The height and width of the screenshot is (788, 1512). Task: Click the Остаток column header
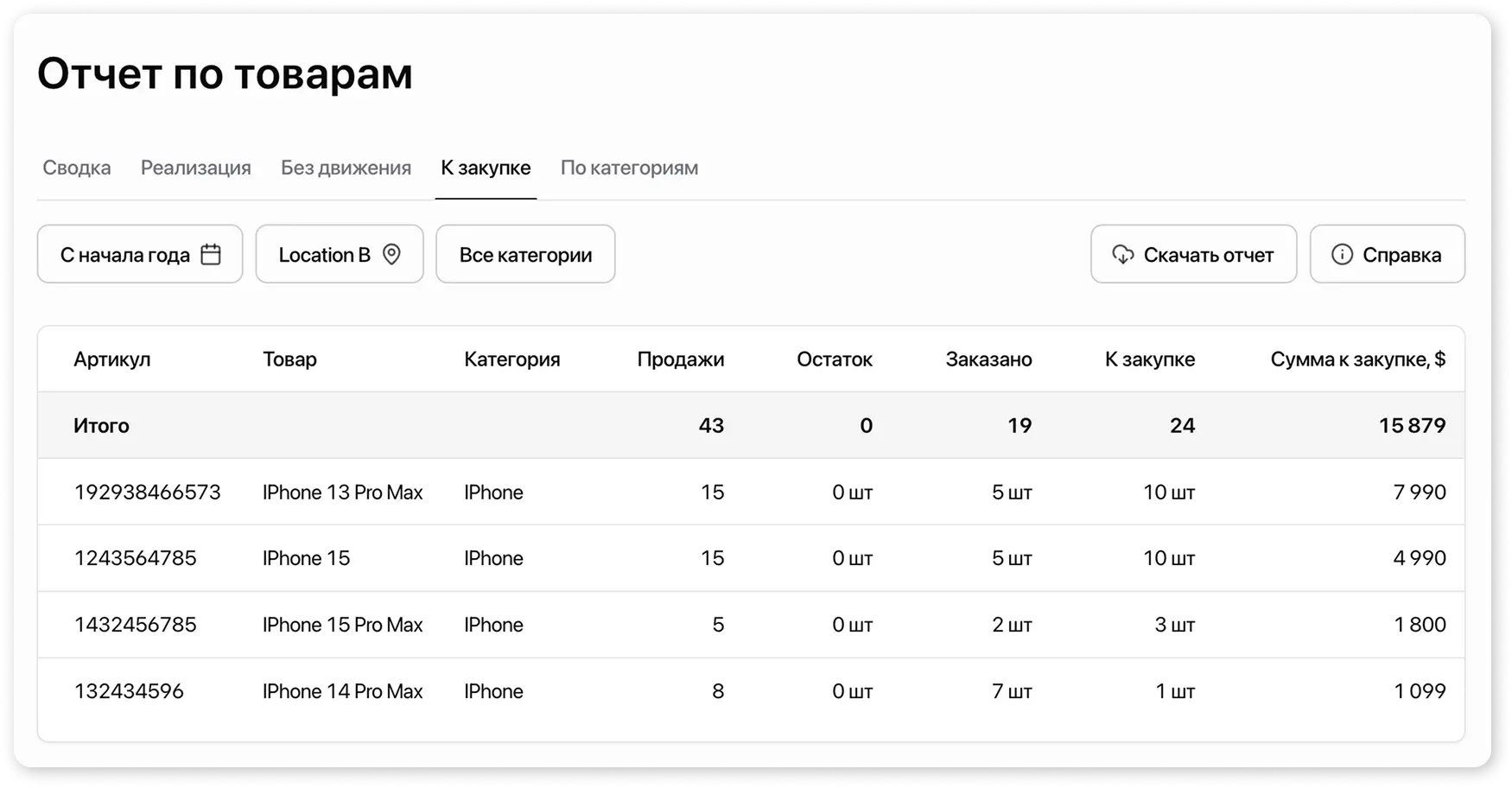tap(834, 359)
